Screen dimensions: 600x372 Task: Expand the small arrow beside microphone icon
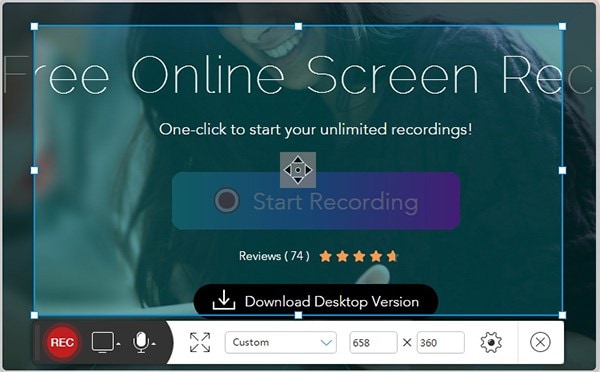[153, 344]
